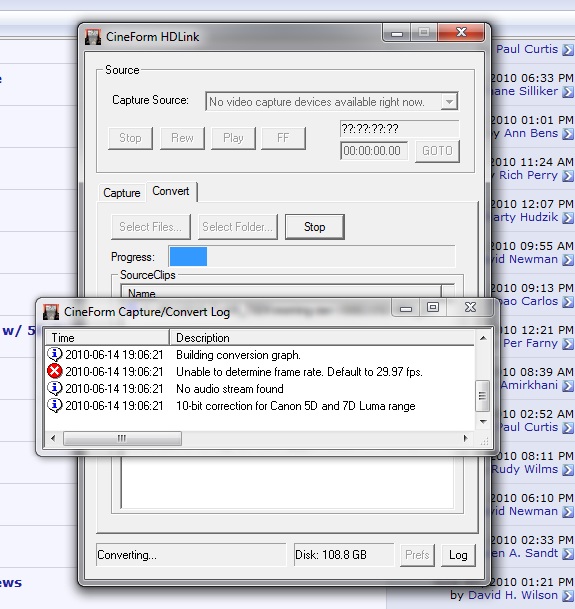
Task: Click the FF transport button
Action: [283, 138]
